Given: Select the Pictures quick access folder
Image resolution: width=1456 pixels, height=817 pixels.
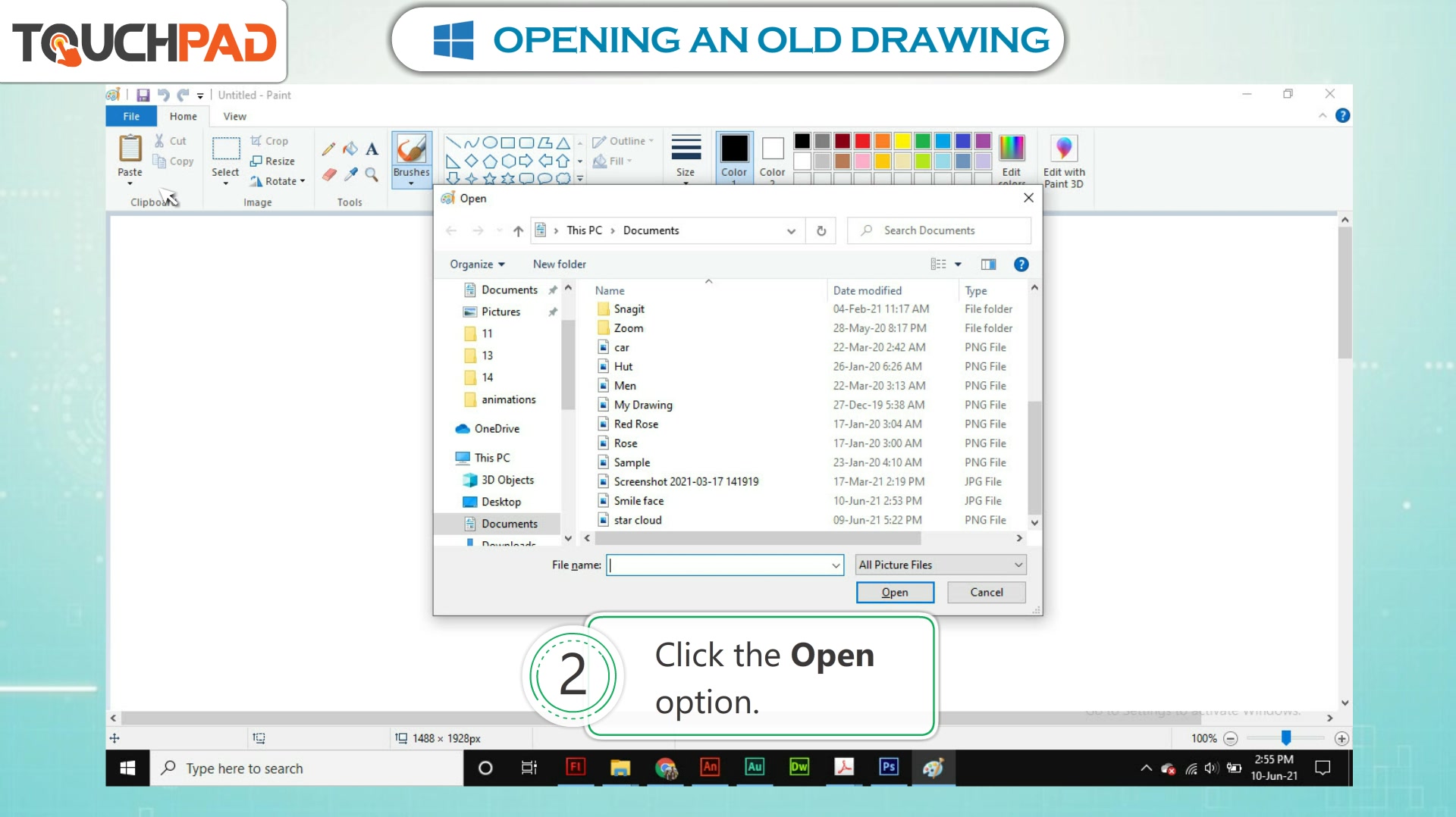Looking at the screenshot, I should tap(500, 311).
